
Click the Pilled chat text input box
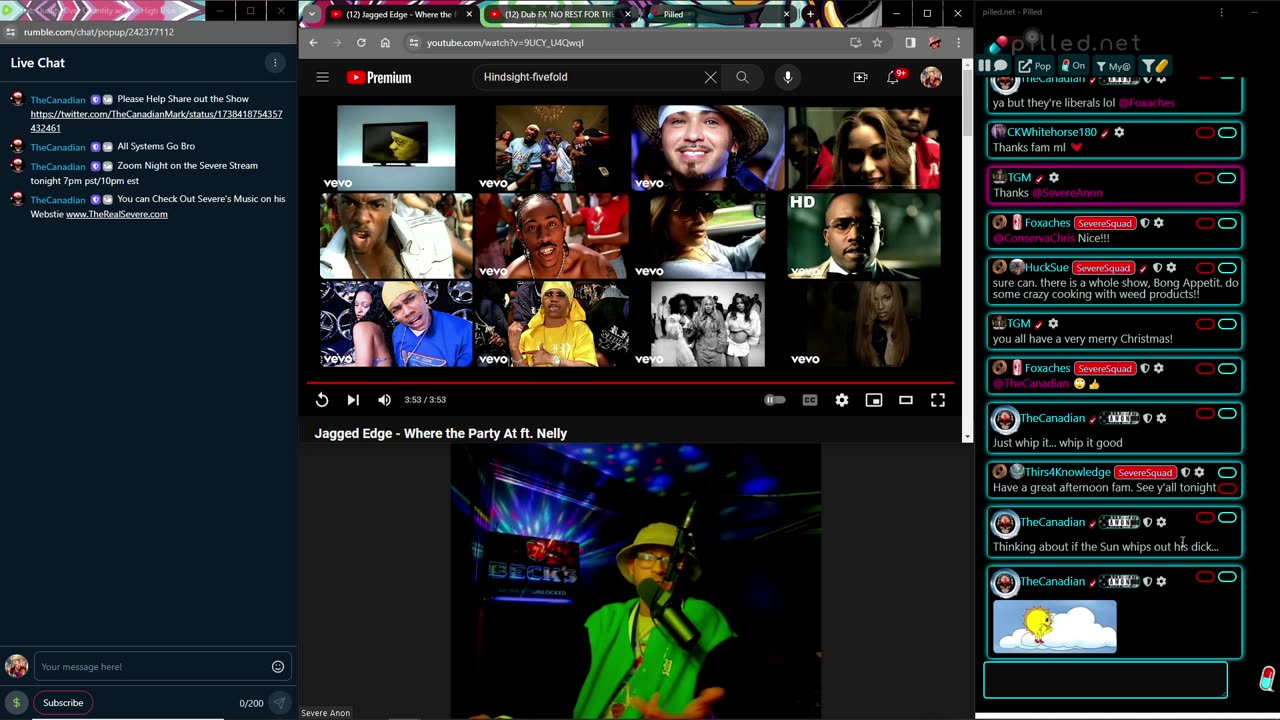tap(1105, 680)
